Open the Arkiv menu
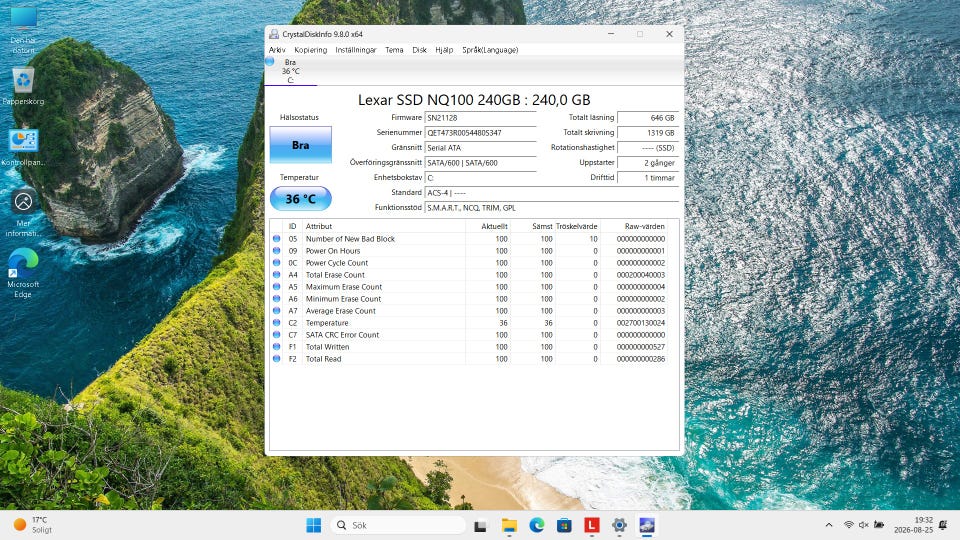960x540 pixels. pos(277,50)
